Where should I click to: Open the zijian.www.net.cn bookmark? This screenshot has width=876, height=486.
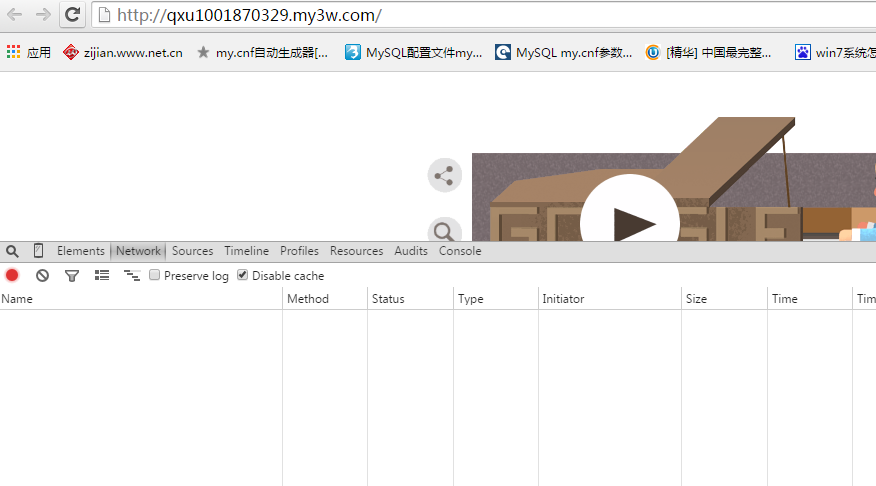point(122,53)
